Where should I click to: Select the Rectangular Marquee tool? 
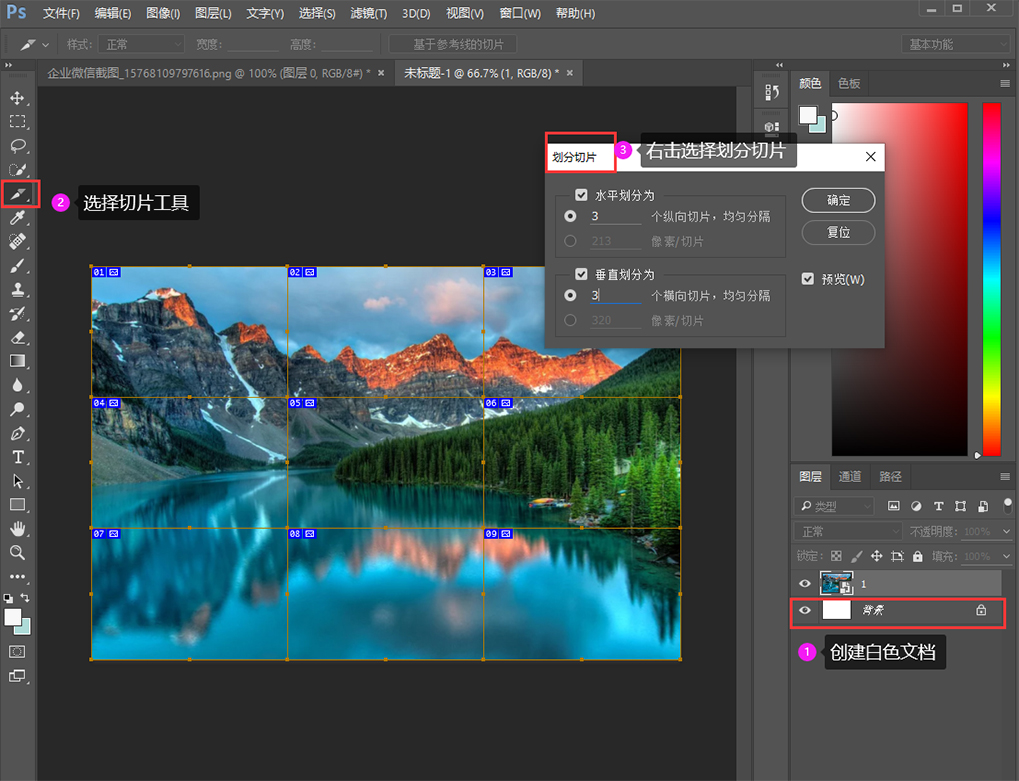pyautogui.click(x=18, y=122)
